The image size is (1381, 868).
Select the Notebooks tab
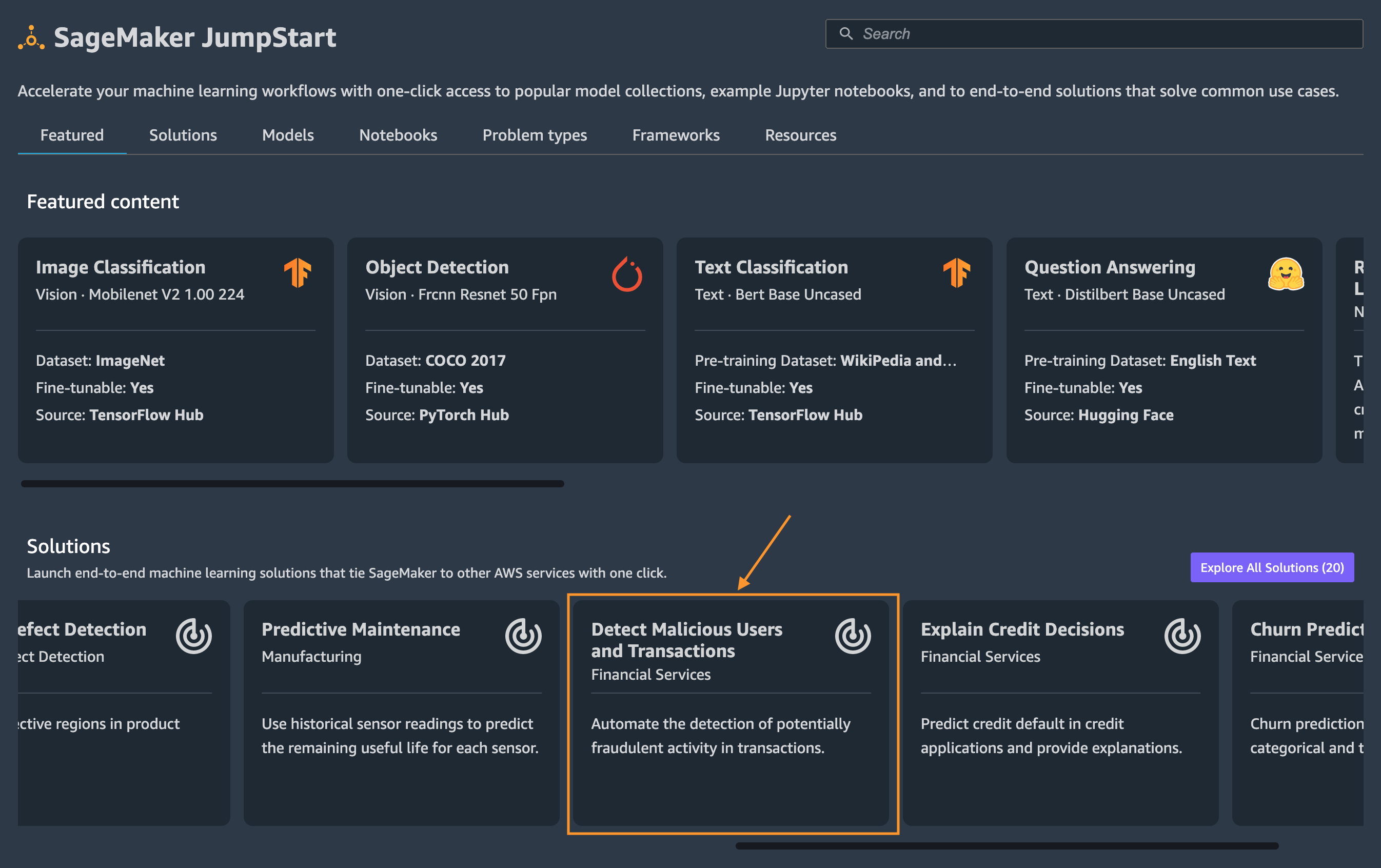[x=398, y=135]
